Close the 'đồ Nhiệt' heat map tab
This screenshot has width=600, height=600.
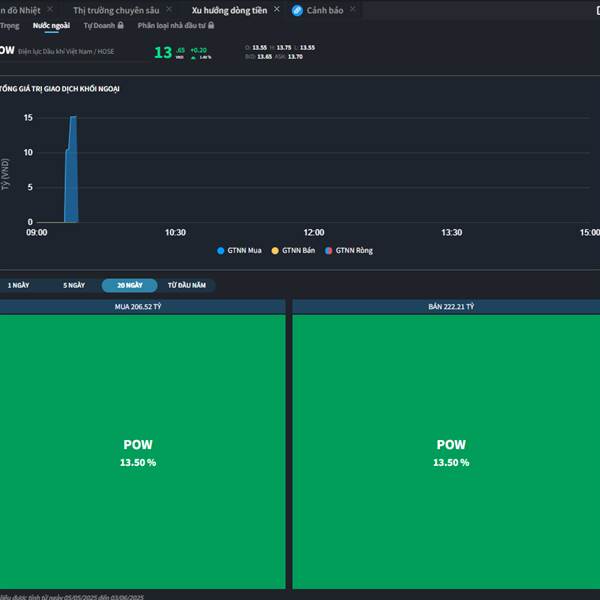50,9
